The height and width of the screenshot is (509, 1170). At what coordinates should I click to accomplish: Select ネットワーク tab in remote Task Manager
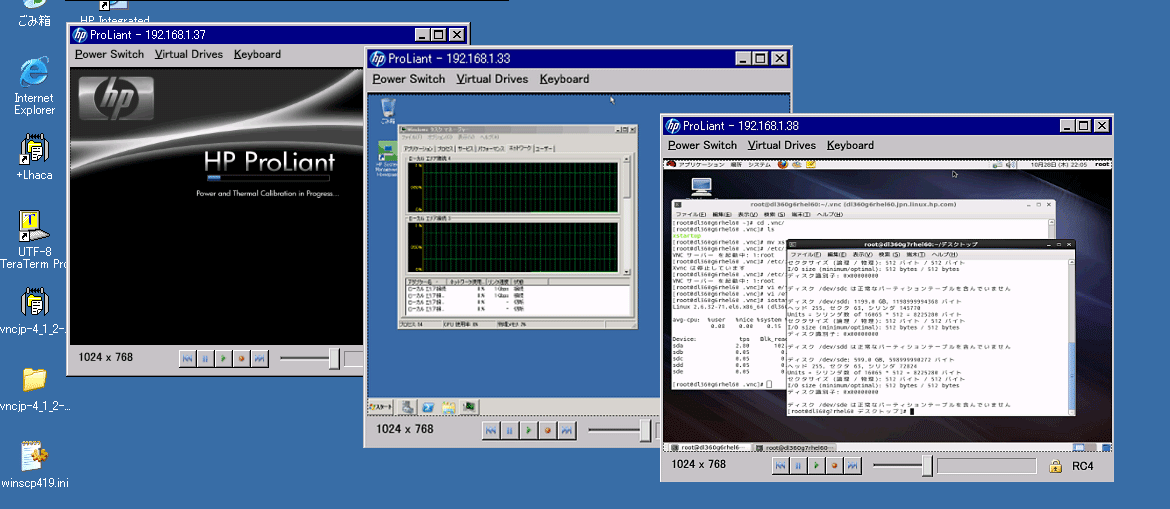pyautogui.click(x=520, y=149)
